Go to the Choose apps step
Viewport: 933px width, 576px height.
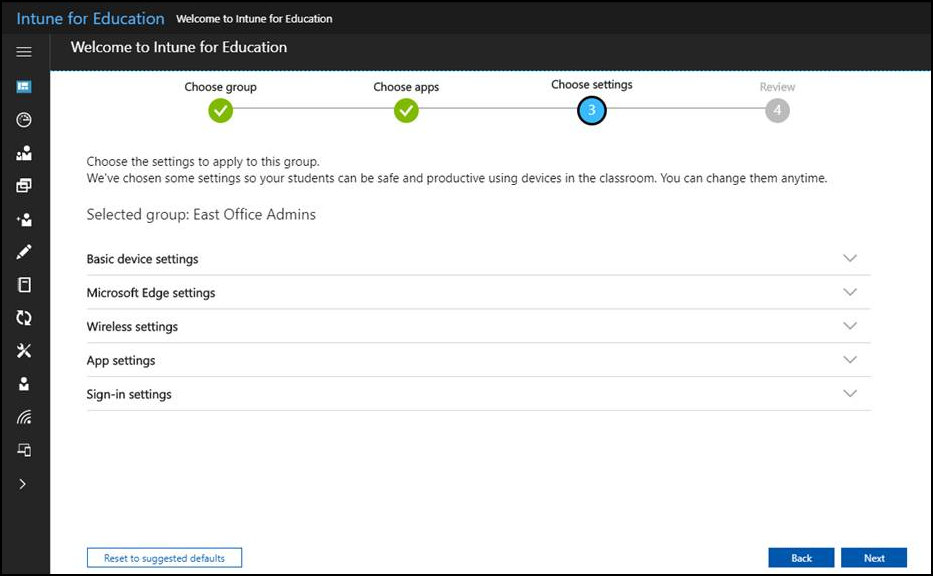(406, 111)
